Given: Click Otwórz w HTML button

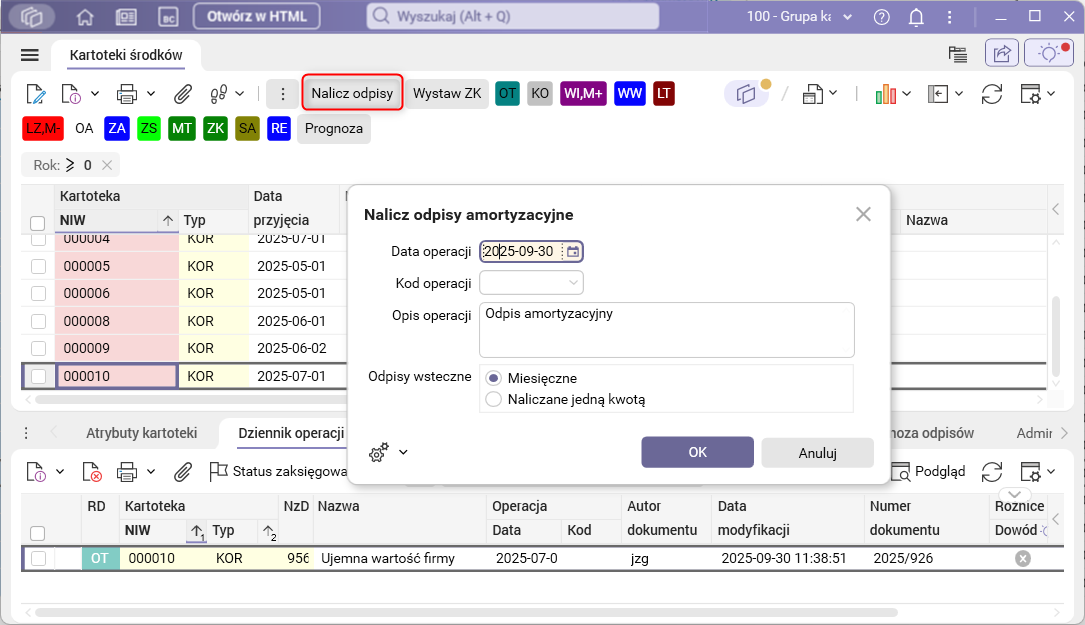Looking at the screenshot, I should pyautogui.click(x=257, y=17).
